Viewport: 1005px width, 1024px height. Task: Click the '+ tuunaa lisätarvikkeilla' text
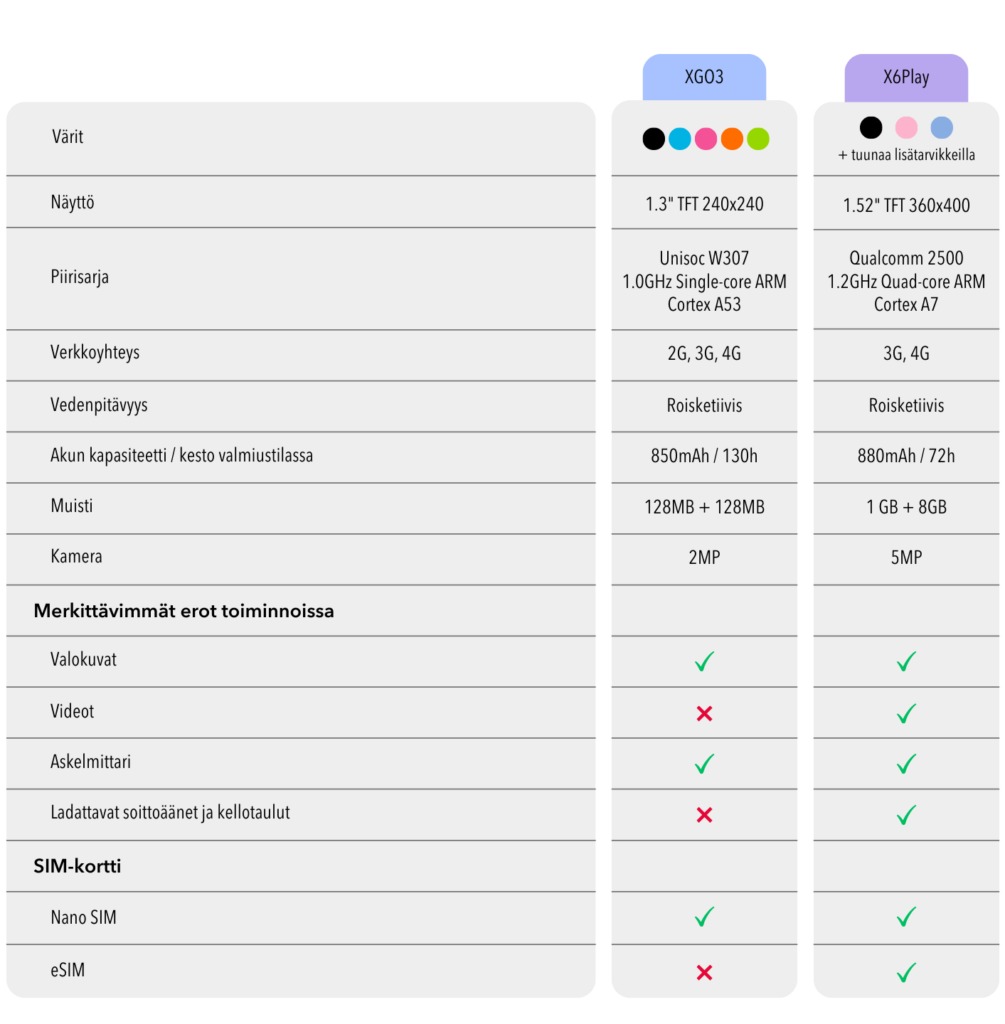(x=906, y=155)
